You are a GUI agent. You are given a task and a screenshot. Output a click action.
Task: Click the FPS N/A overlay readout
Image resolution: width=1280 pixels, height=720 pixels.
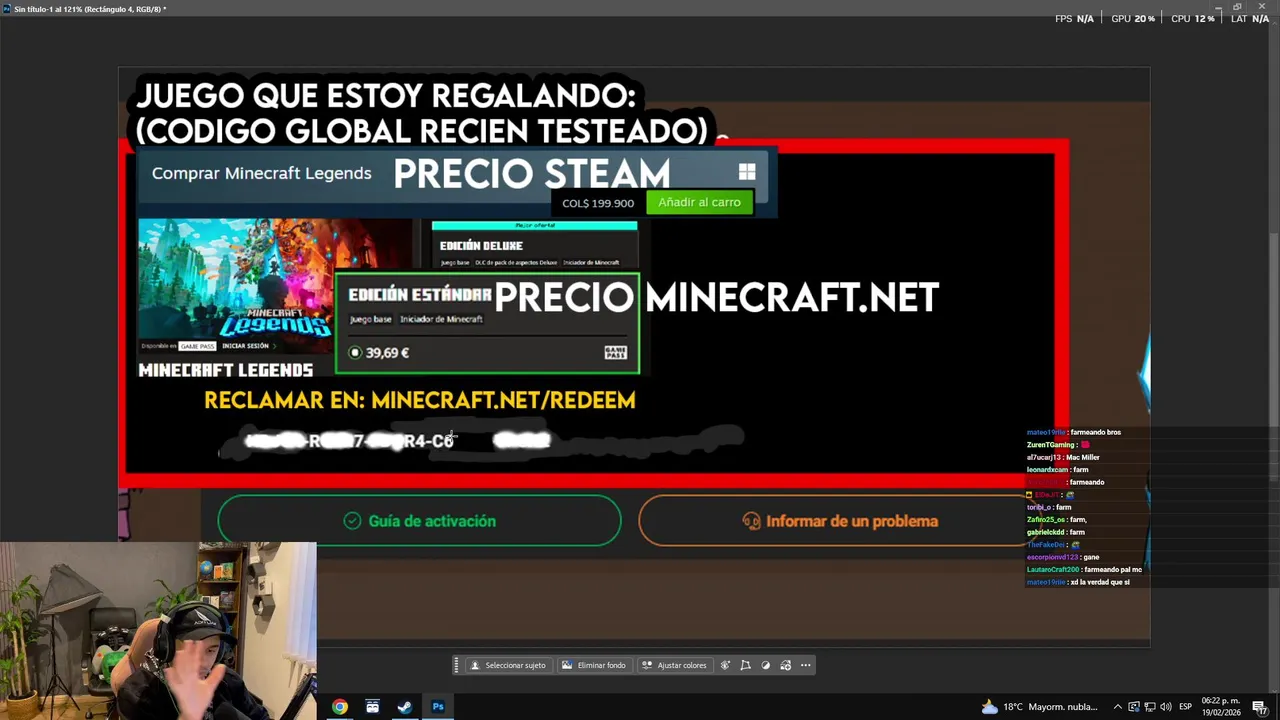1075,18
